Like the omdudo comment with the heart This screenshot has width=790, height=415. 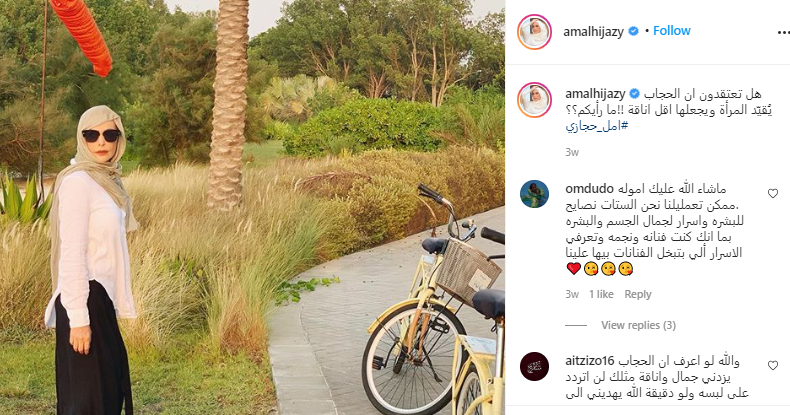click(773, 193)
